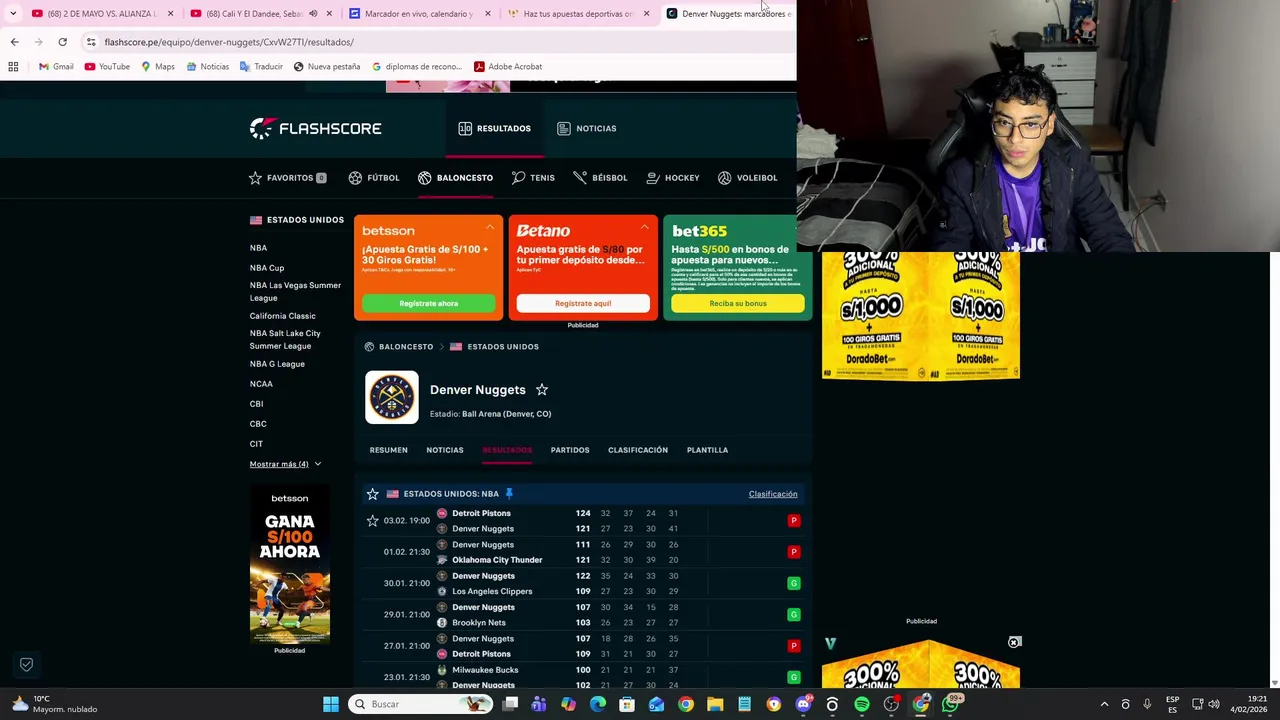The width and height of the screenshot is (1280, 720).
Task: Close the Marcador en vivo tab
Action: tap(487, 14)
